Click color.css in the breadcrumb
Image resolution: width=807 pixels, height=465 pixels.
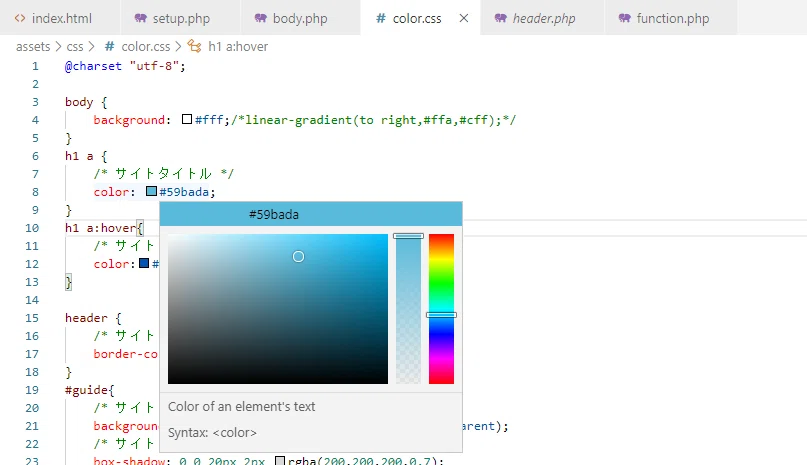tap(146, 46)
